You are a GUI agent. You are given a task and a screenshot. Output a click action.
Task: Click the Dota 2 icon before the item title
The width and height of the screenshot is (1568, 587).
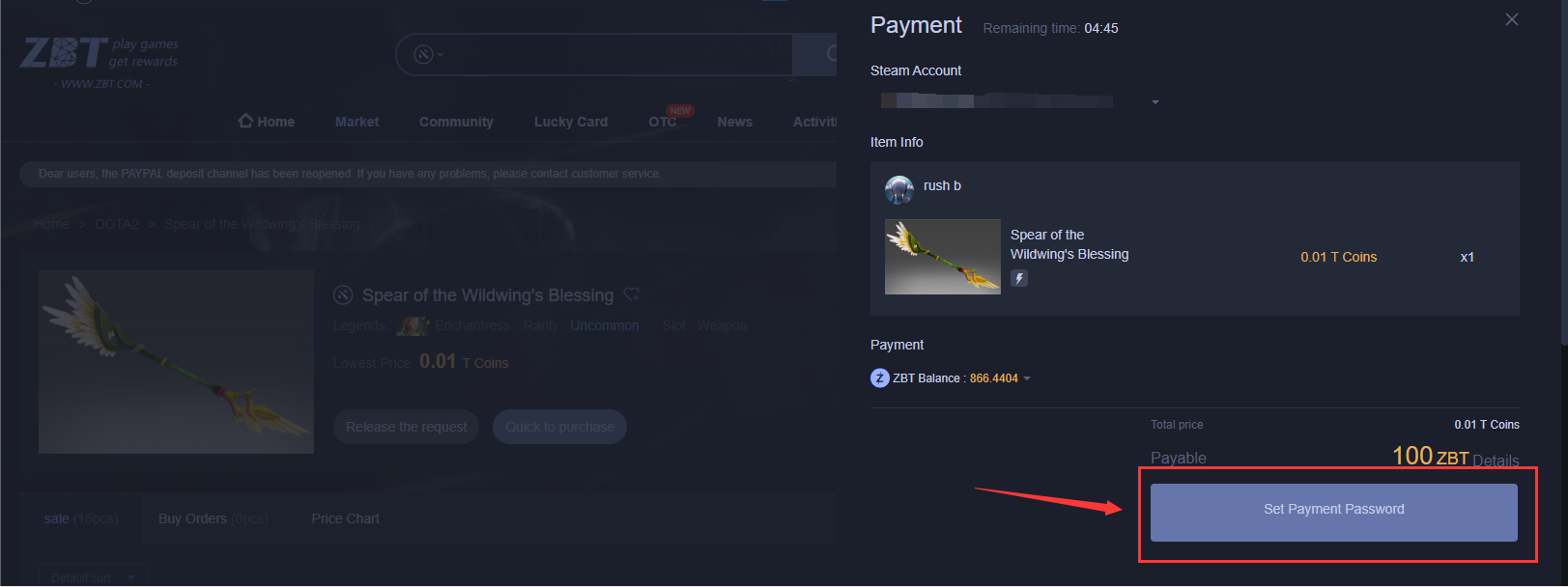(343, 294)
